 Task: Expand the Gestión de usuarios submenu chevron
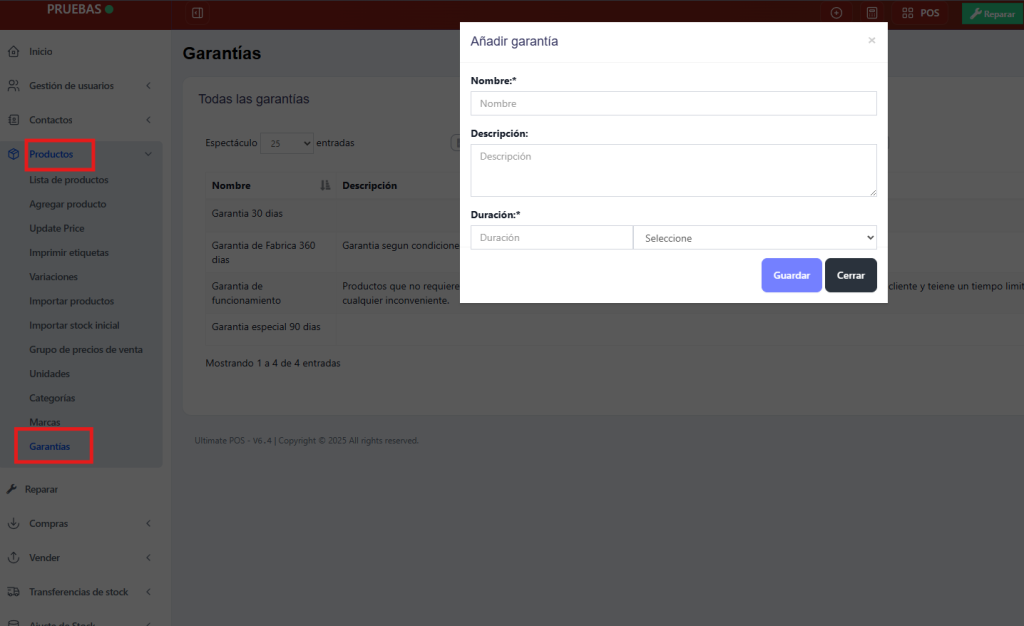tap(148, 86)
